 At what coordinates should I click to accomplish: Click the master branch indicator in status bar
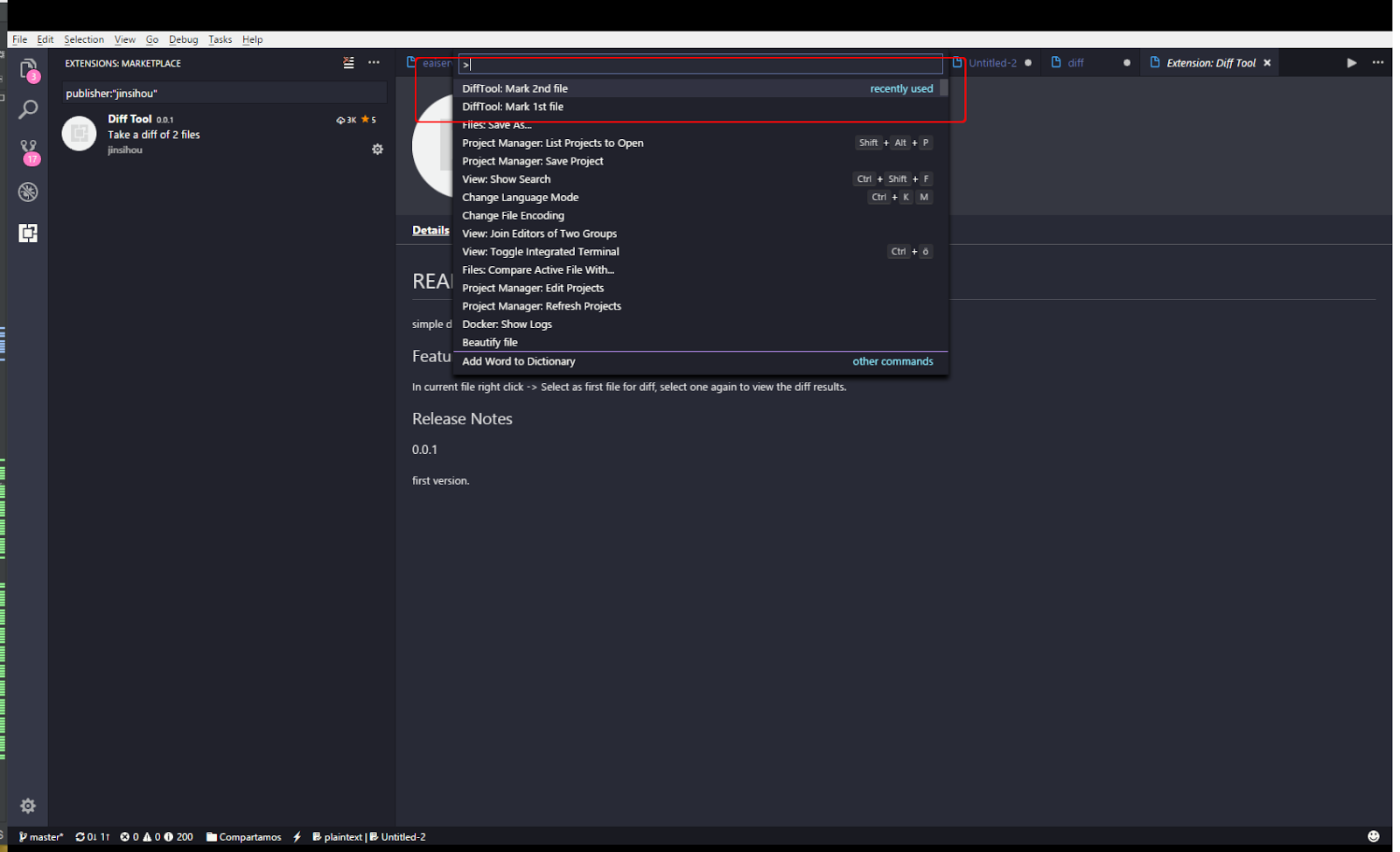pos(41,836)
